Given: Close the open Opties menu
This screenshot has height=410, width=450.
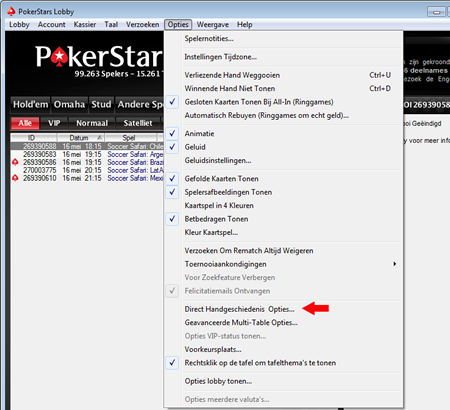Looking at the screenshot, I should pyautogui.click(x=178, y=25).
